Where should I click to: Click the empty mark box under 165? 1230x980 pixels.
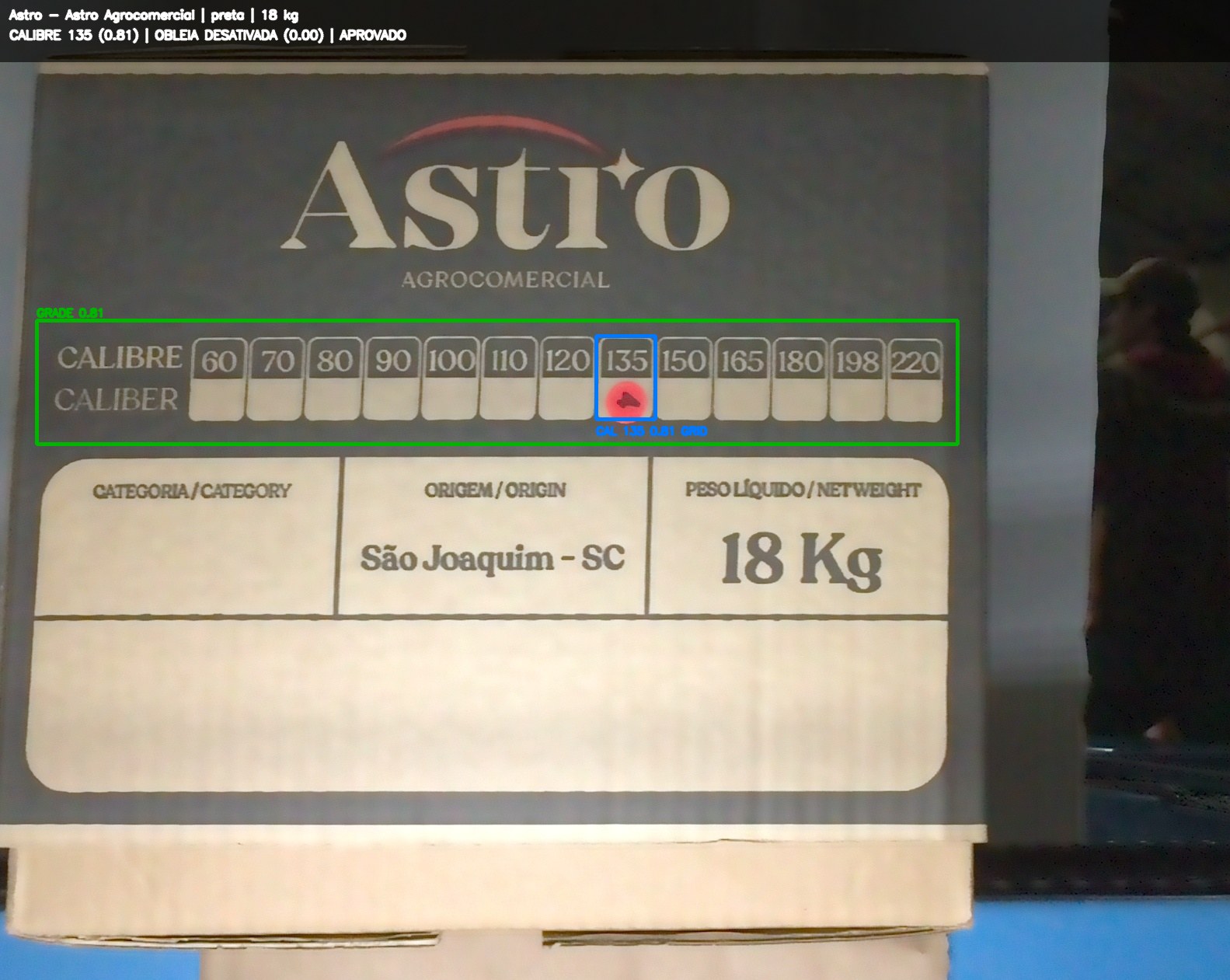coord(742,399)
